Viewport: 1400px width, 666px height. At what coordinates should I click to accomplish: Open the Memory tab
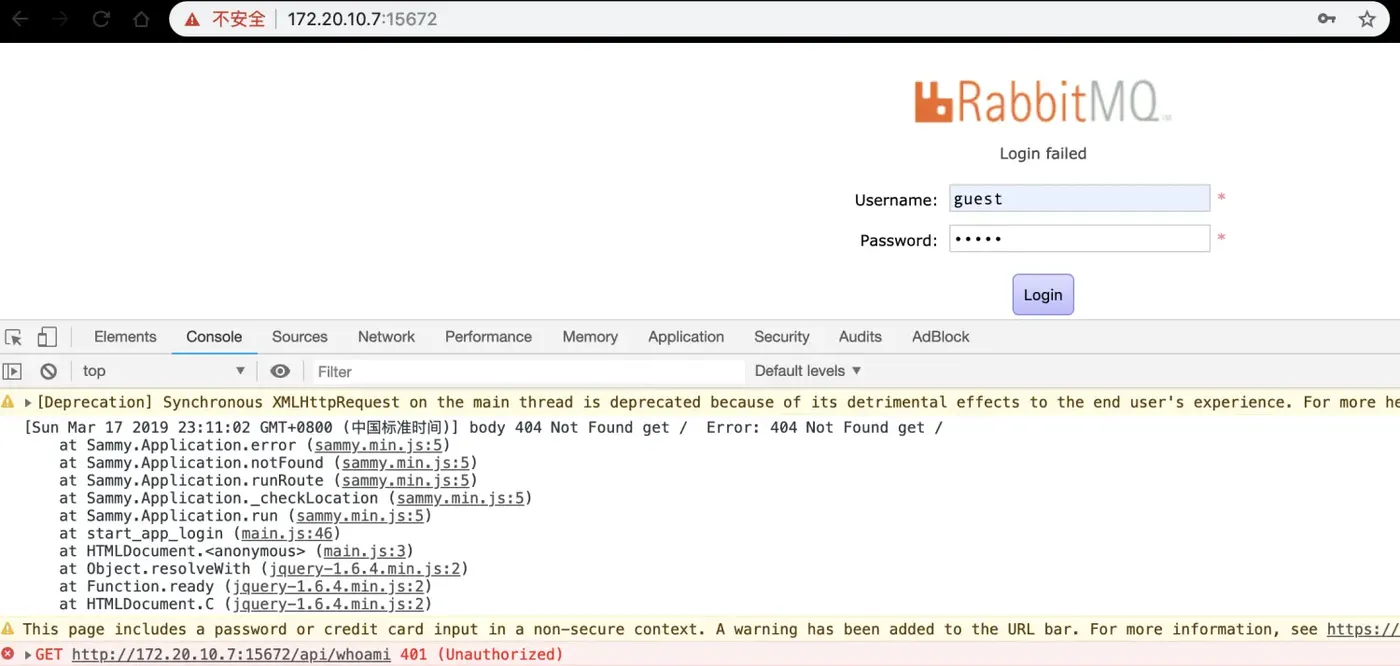(590, 337)
